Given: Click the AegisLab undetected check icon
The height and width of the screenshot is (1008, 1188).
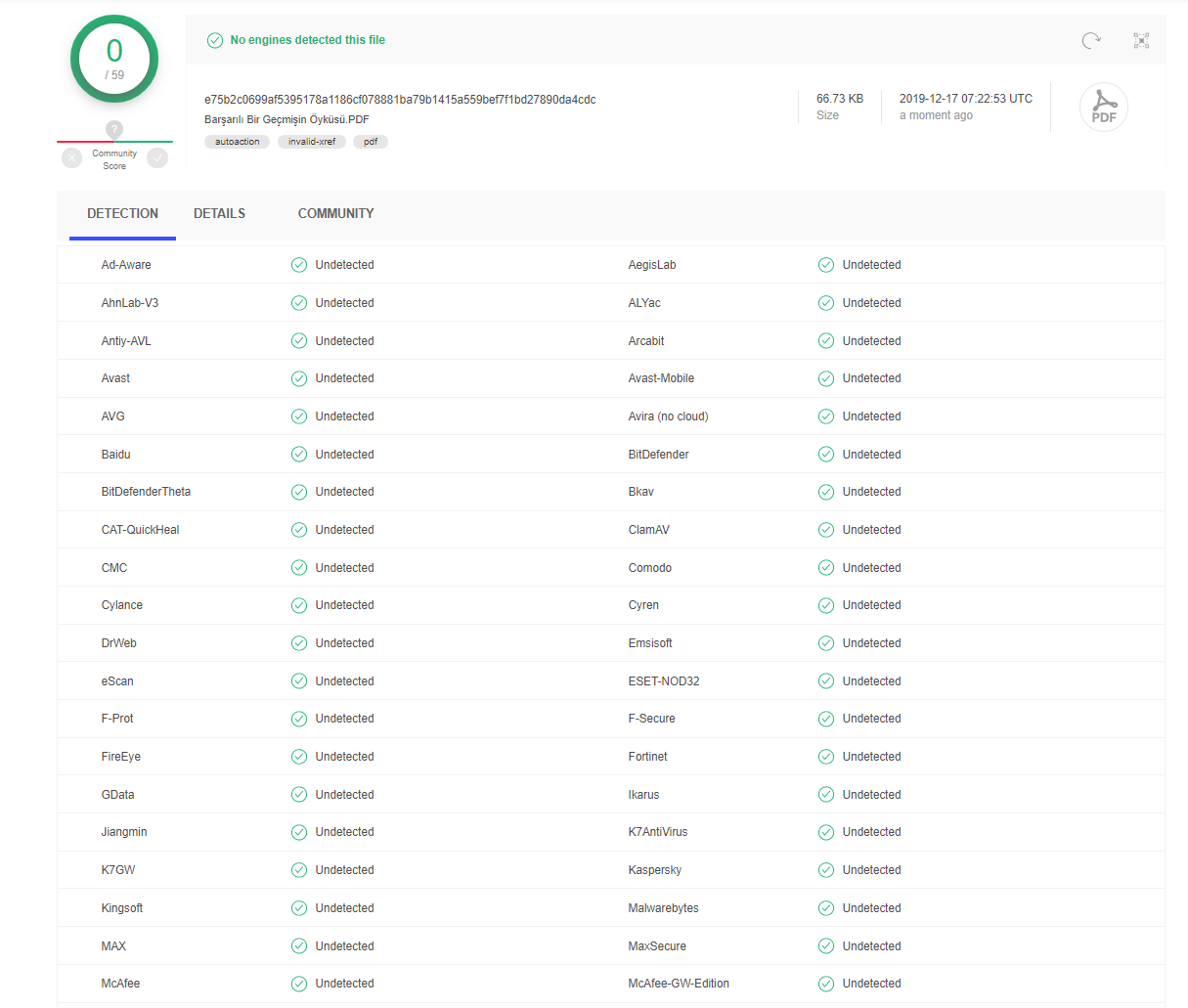Looking at the screenshot, I should click(826, 265).
